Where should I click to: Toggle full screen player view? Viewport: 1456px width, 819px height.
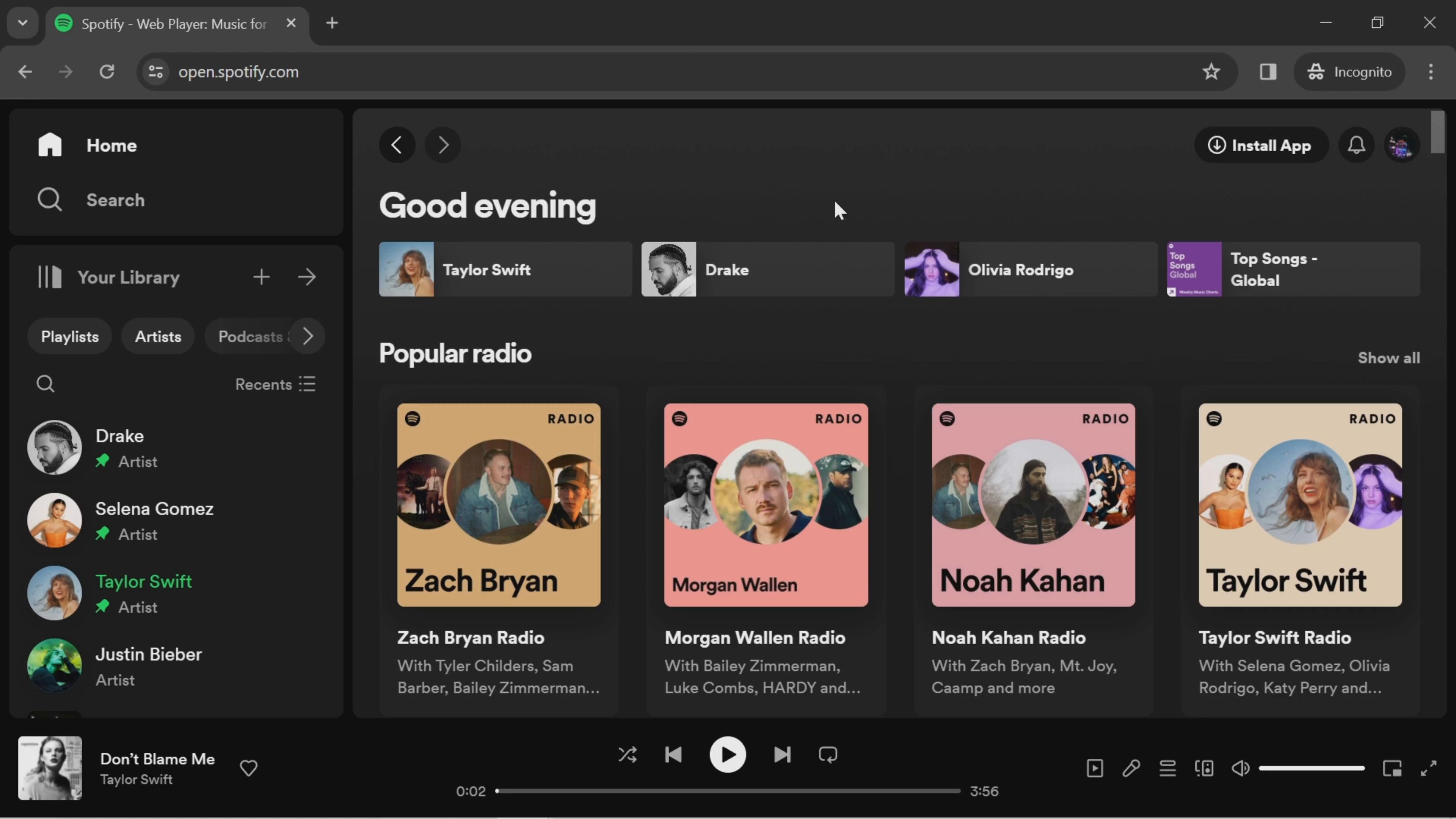tap(1429, 768)
